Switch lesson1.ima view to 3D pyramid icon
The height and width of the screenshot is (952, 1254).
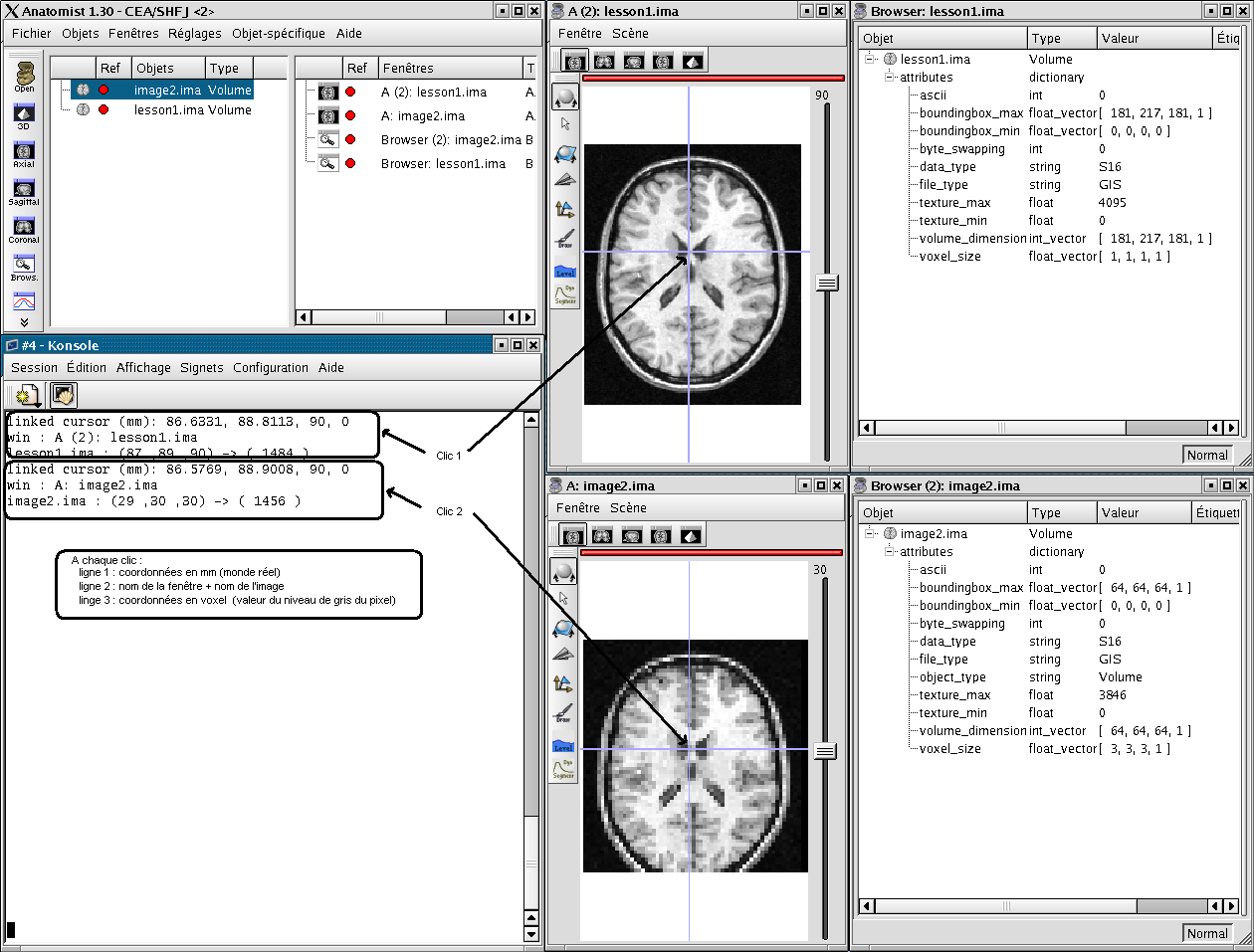click(694, 62)
